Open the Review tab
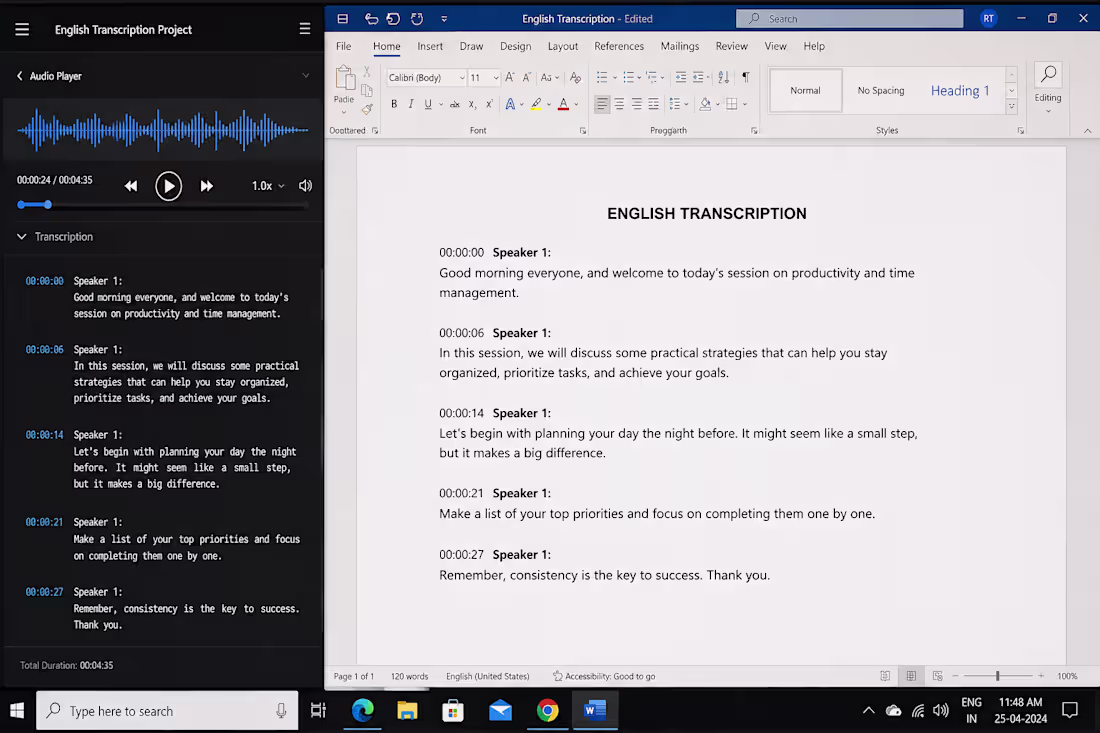Image resolution: width=1100 pixels, height=733 pixels. coord(732,46)
